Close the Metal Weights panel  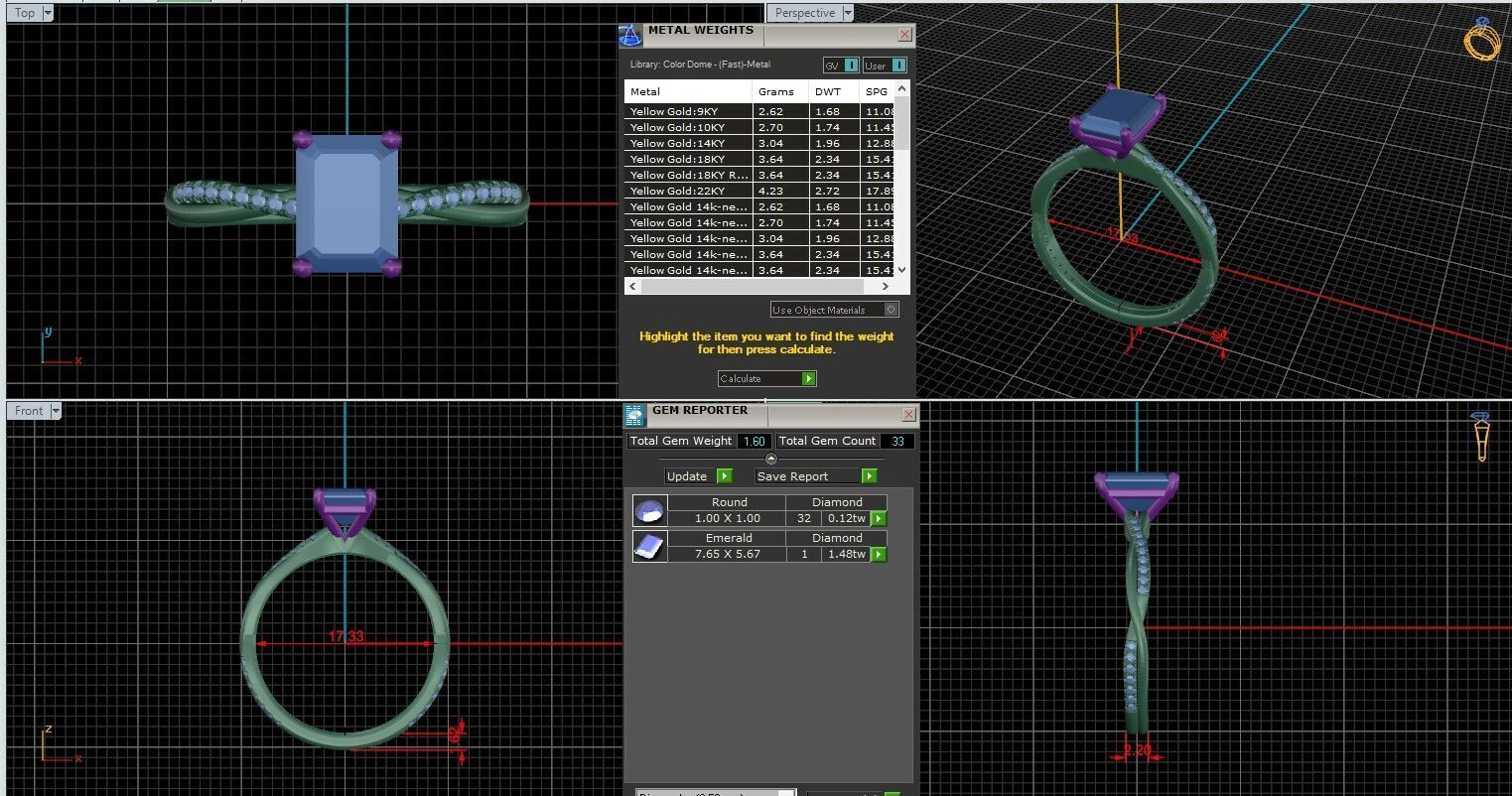point(904,35)
